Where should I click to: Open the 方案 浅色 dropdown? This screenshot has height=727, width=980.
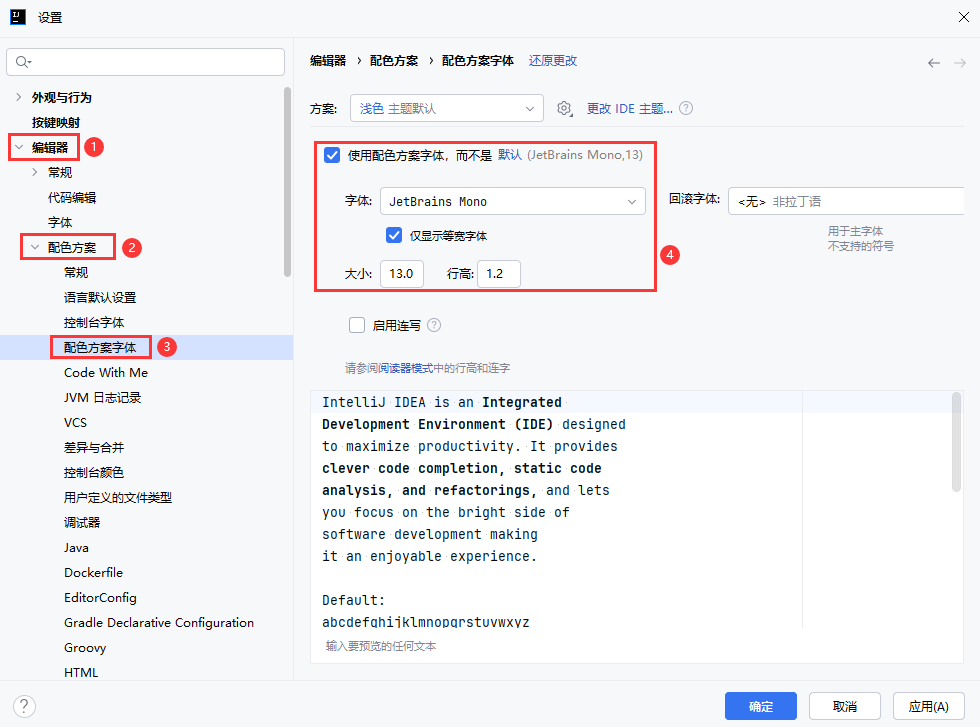[x=446, y=108]
